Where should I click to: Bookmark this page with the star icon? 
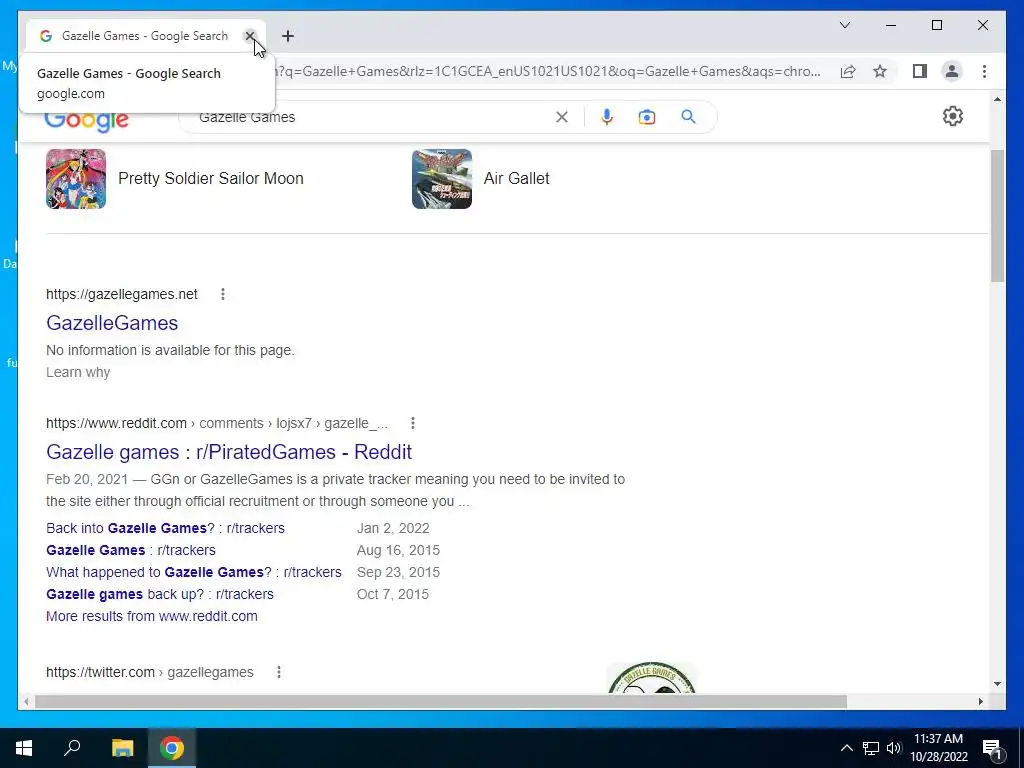[880, 71]
